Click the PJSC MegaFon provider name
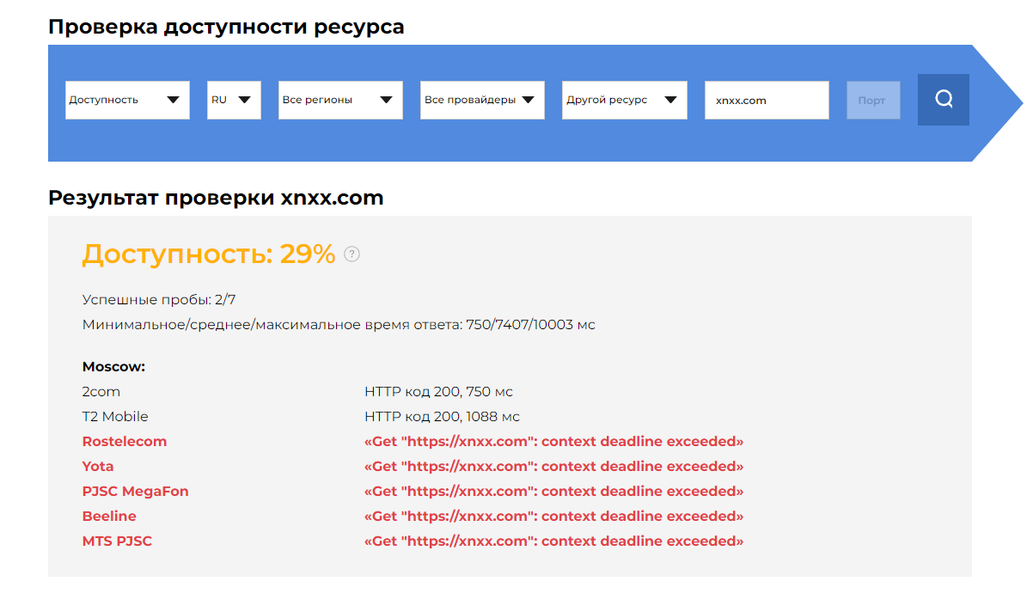The height and width of the screenshot is (600, 1033). coord(135,491)
